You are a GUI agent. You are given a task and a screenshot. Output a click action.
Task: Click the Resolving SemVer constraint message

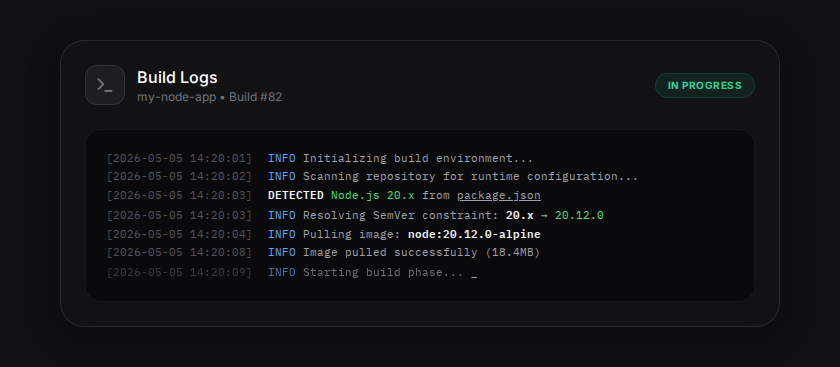coord(400,215)
